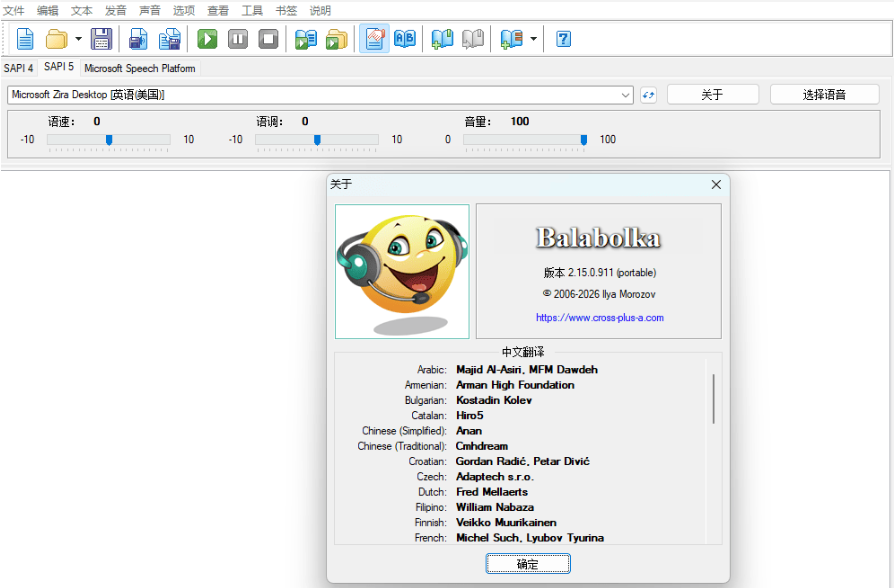Switch to the Microsoft Speech Platform tab

click(x=140, y=68)
